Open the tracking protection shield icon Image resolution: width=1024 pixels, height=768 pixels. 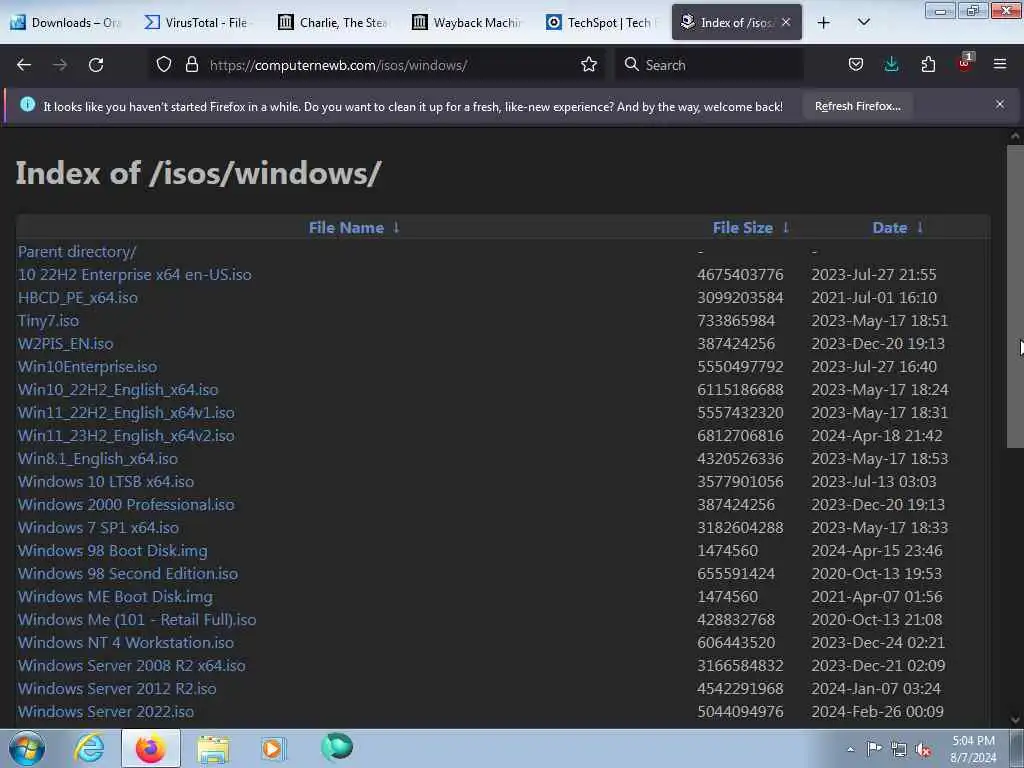[x=164, y=65]
